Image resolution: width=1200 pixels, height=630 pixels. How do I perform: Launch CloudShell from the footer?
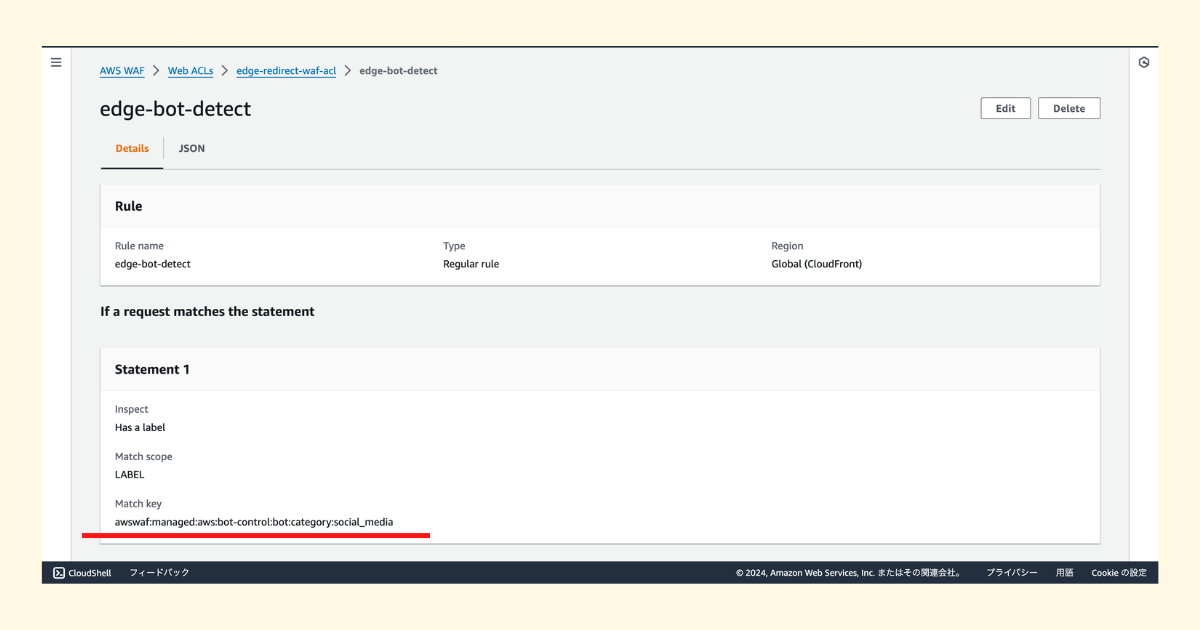(82, 573)
